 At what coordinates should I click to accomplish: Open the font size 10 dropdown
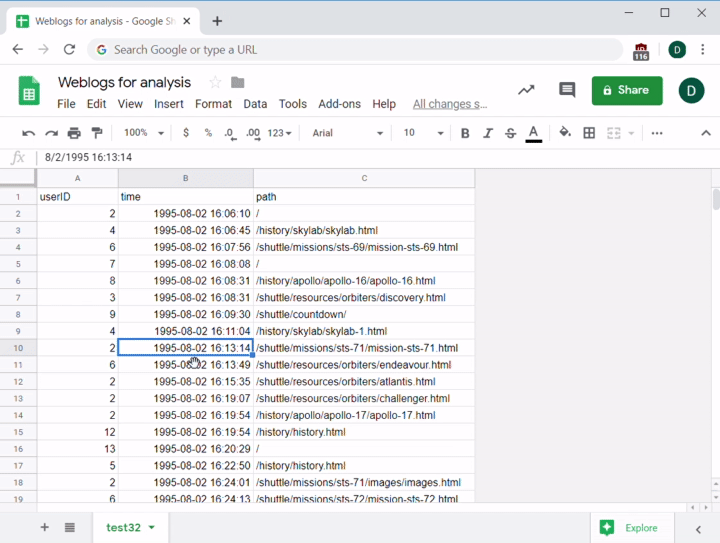tap(423, 133)
